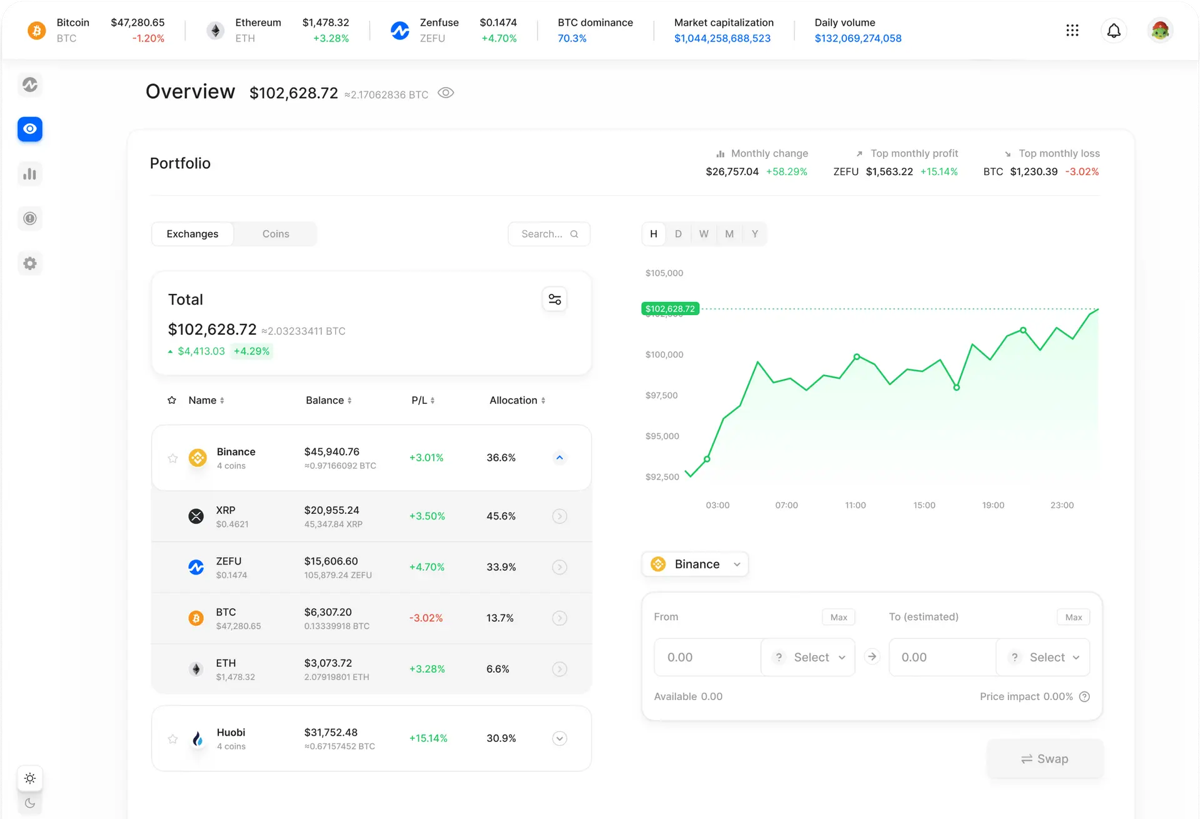Open the user avatar profile
1200x819 pixels.
(x=1160, y=31)
